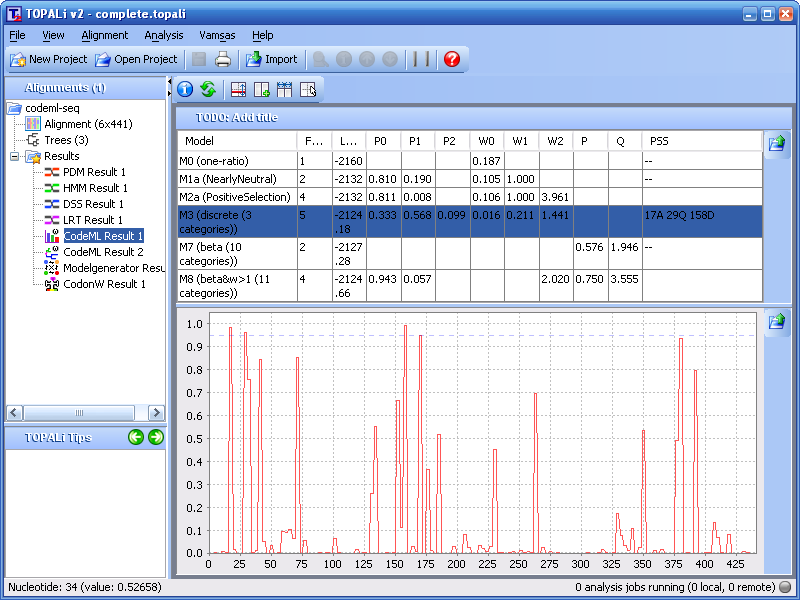Click the PSS column header
This screenshot has width=800, height=600.
pyautogui.click(x=702, y=141)
